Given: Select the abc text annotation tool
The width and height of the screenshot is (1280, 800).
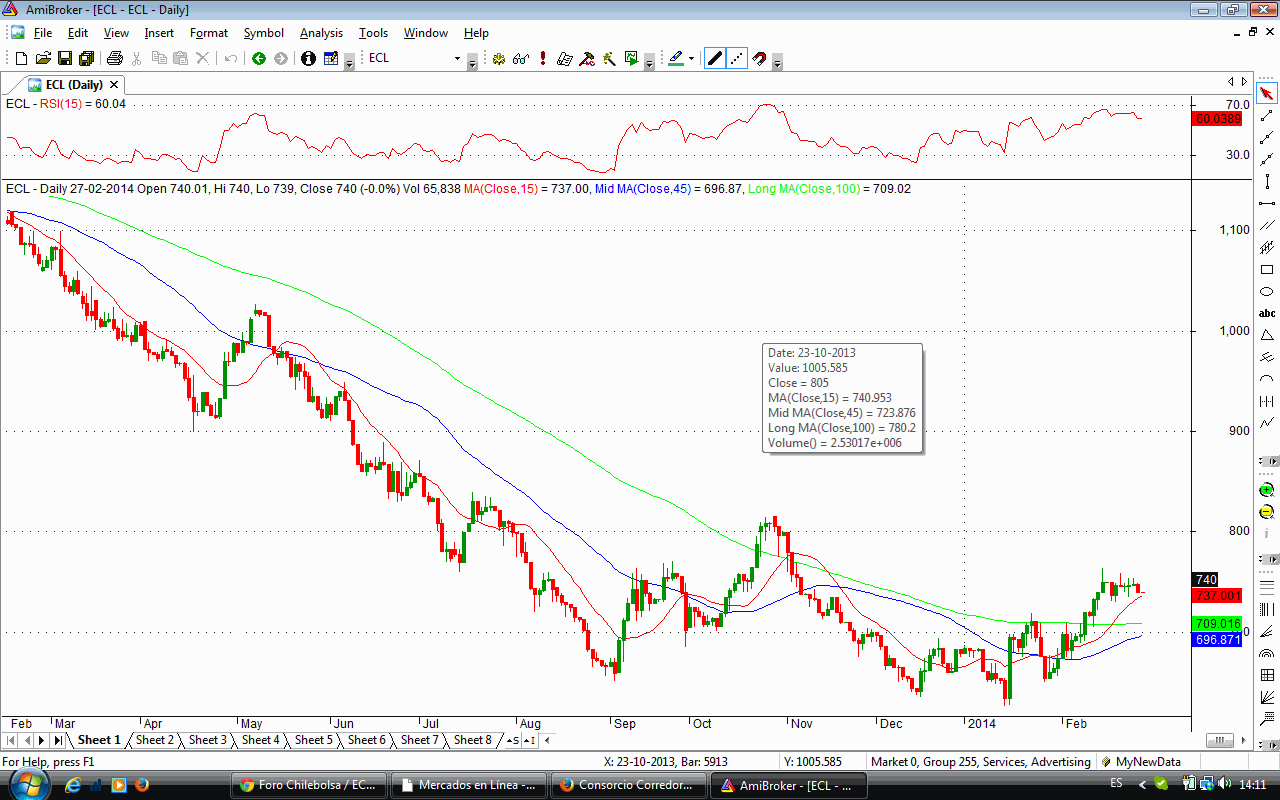Looking at the screenshot, I should pos(1267,313).
